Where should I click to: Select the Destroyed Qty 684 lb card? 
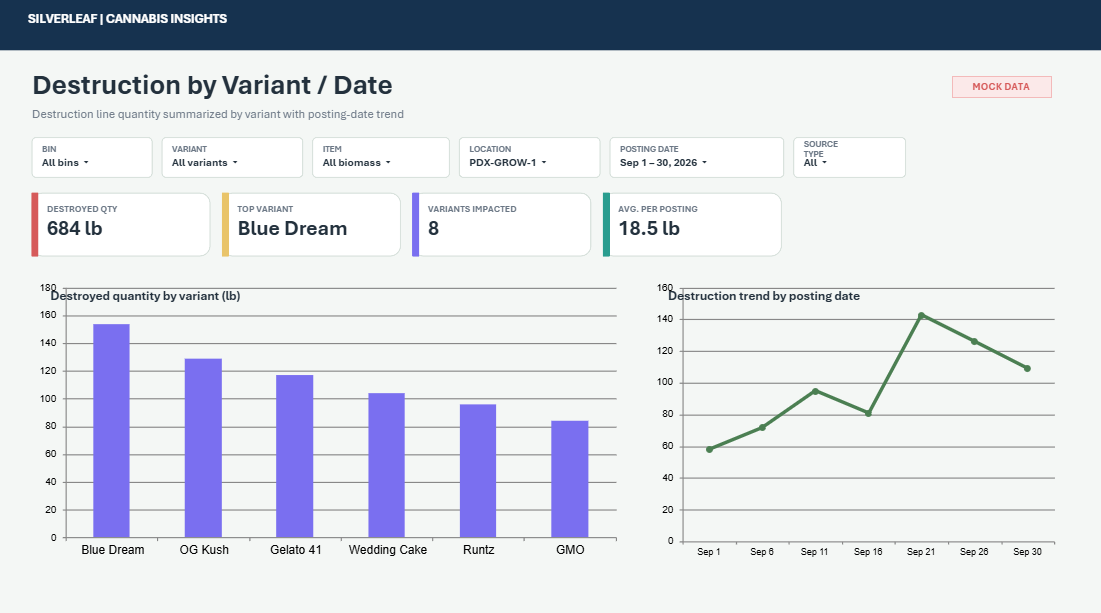[121, 225]
